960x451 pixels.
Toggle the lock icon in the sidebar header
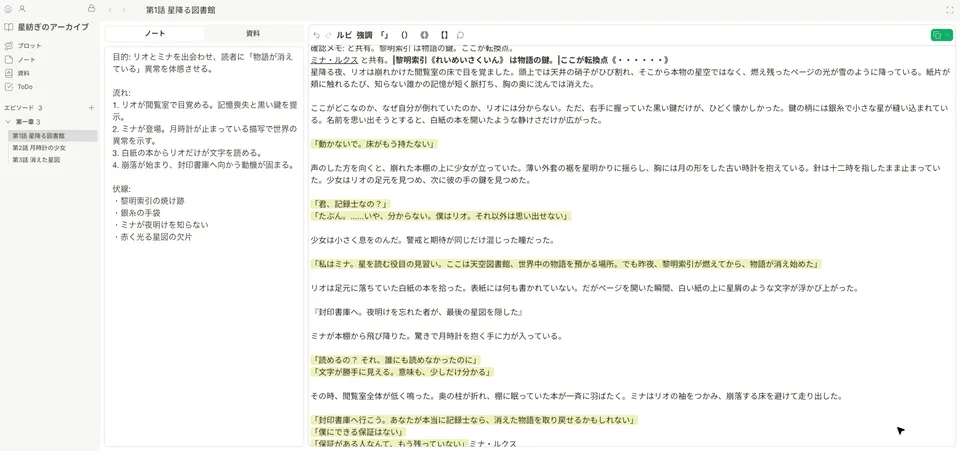[91, 9]
